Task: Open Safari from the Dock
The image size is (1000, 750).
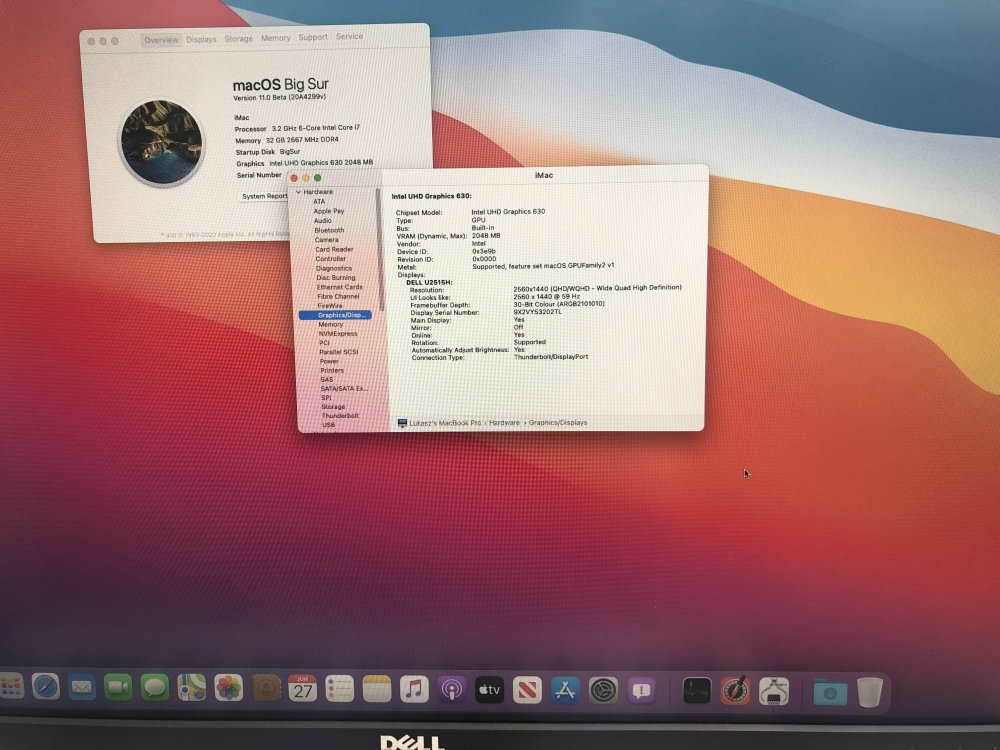Action: click(x=45, y=687)
